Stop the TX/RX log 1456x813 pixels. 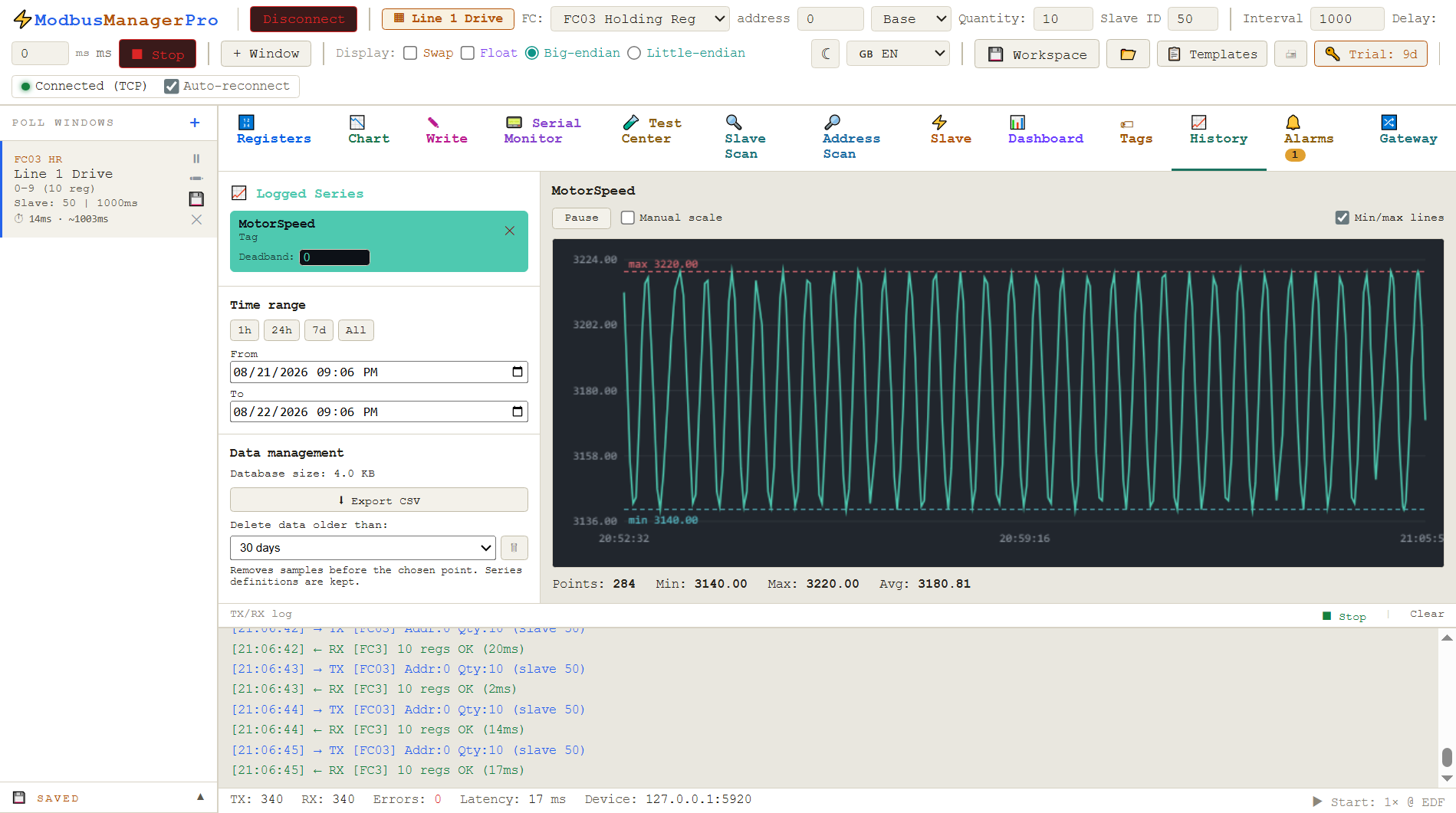click(x=1345, y=616)
